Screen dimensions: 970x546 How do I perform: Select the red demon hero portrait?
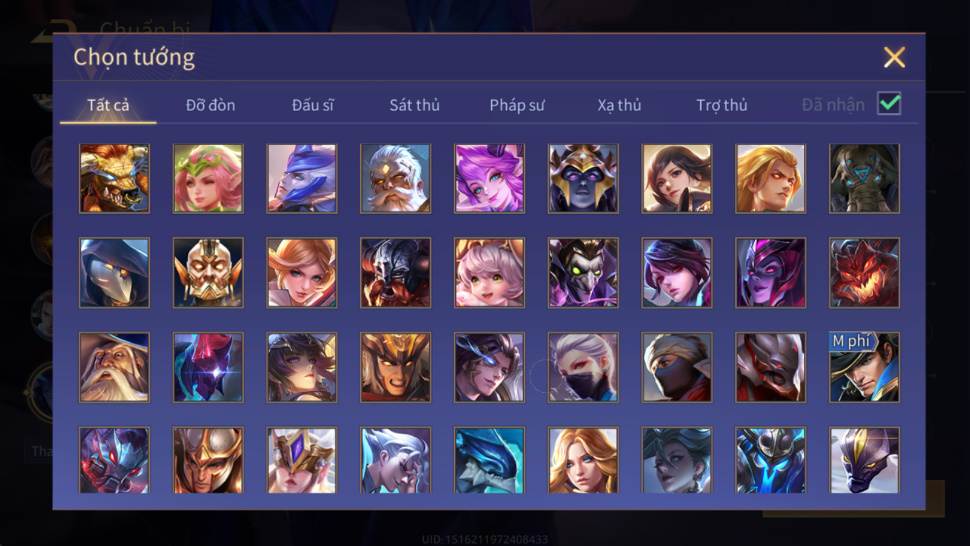[x=864, y=273]
